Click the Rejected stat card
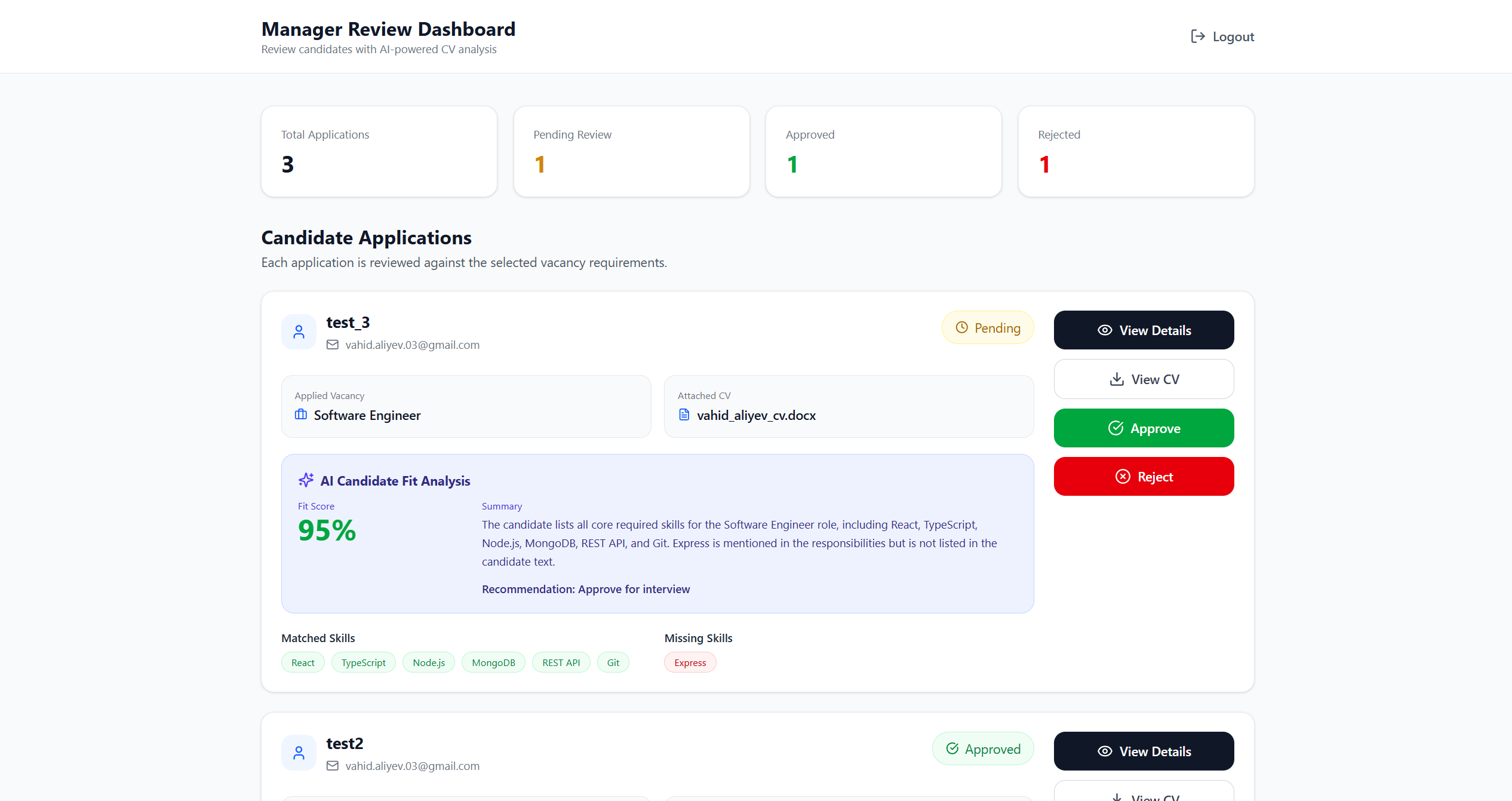 tap(1136, 151)
